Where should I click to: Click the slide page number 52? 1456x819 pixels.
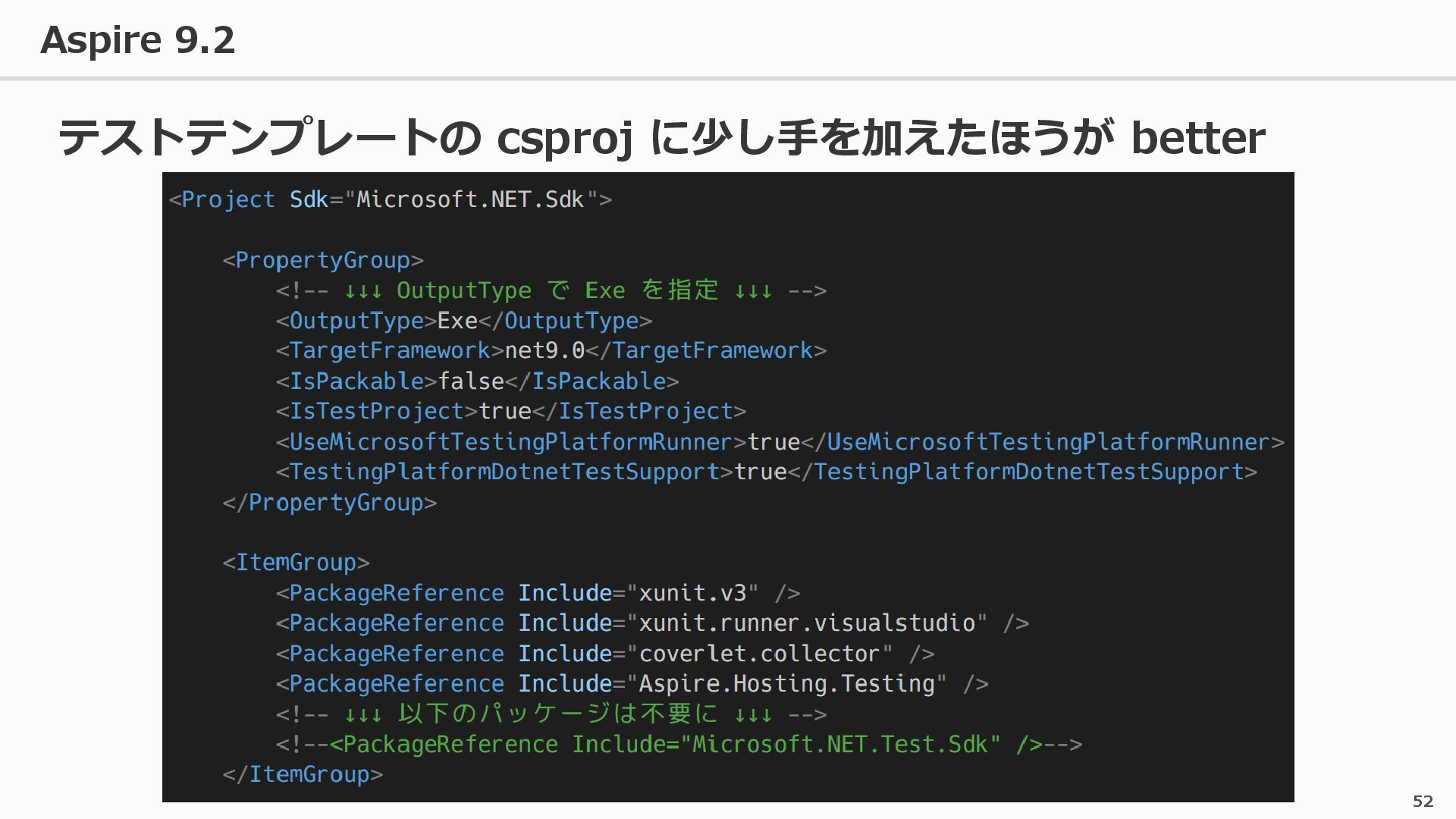click(1423, 801)
